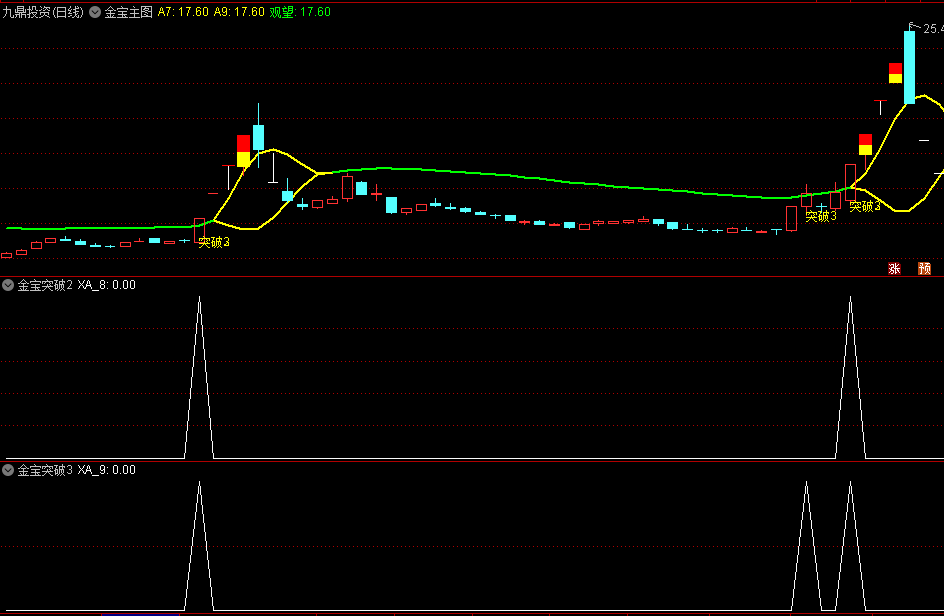Viewport: 944px width, 616px height.
Task: Click the leftmost 突破3 signal label
Action: (213, 242)
